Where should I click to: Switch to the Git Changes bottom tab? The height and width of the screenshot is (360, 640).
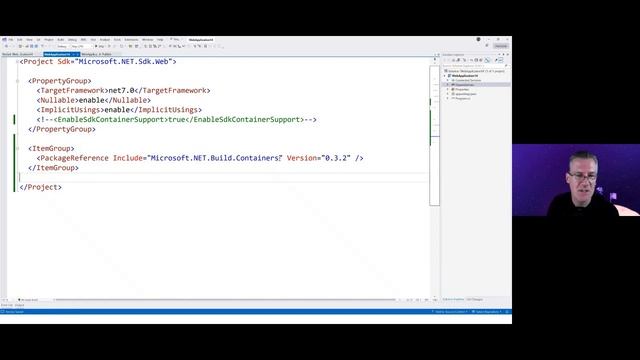tap(475, 300)
